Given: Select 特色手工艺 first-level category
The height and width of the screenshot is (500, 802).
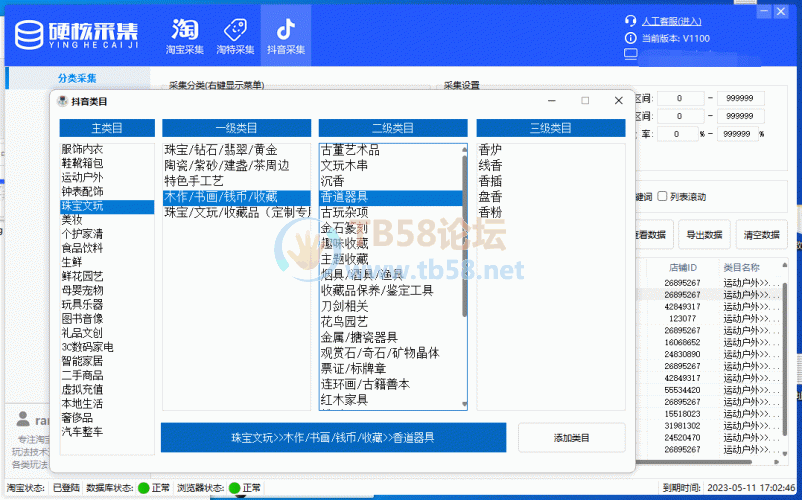Looking at the screenshot, I should (x=194, y=181).
